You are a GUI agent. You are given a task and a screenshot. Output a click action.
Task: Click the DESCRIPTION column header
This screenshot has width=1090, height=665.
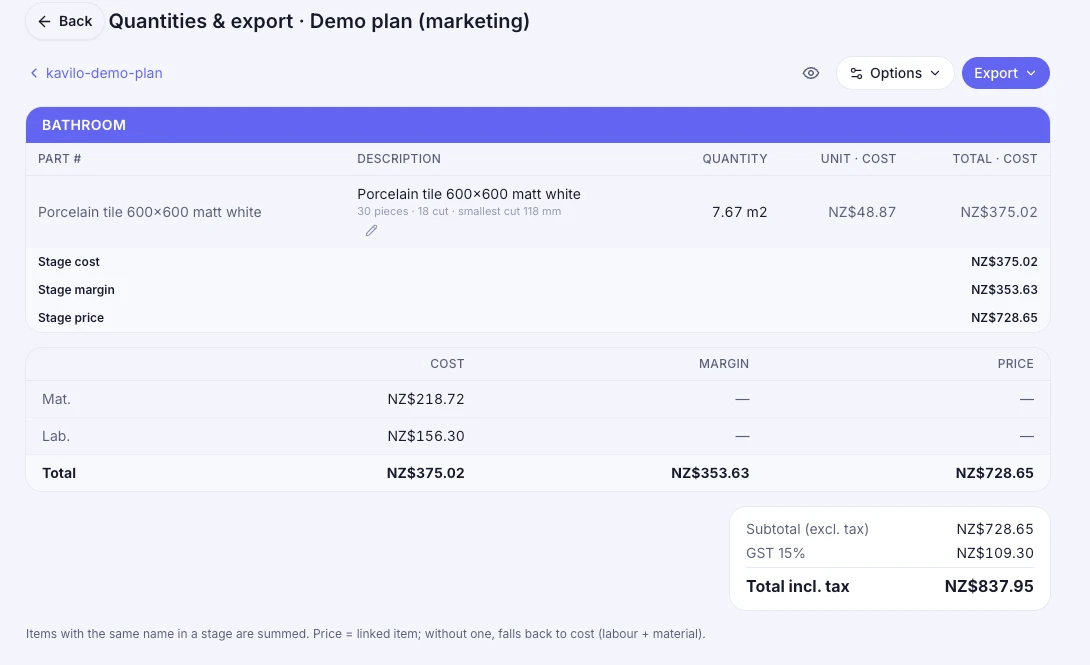tap(399, 159)
